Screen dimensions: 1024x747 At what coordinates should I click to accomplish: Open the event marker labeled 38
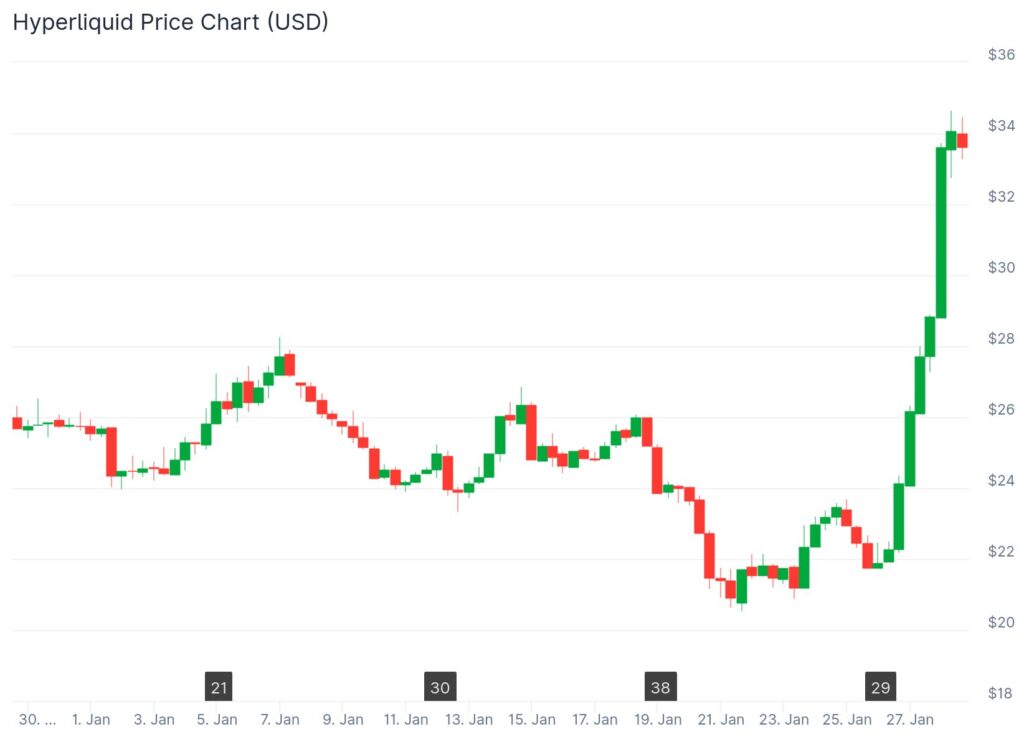(x=660, y=688)
